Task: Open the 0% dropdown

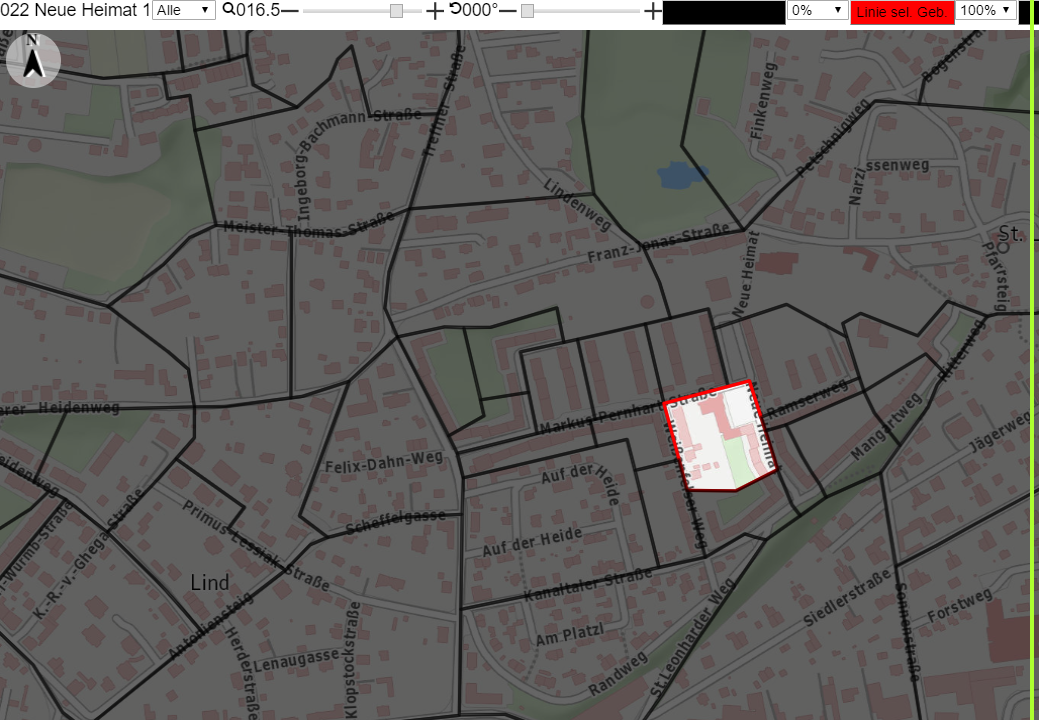Action: pos(818,10)
